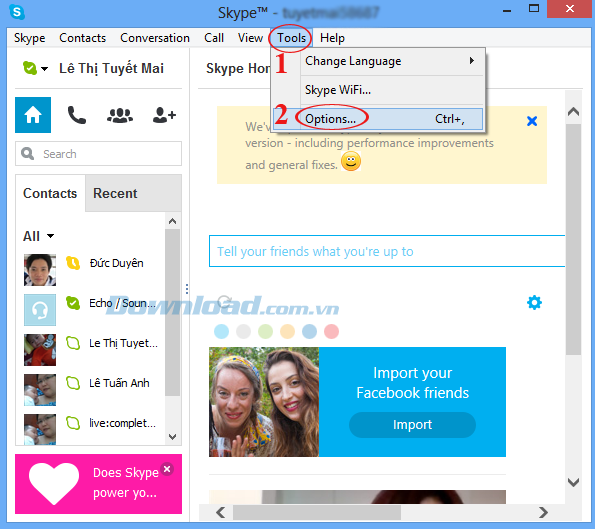Open home feed settings gear
The width and height of the screenshot is (595, 529).
pyautogui.click(x=534, y=302)
